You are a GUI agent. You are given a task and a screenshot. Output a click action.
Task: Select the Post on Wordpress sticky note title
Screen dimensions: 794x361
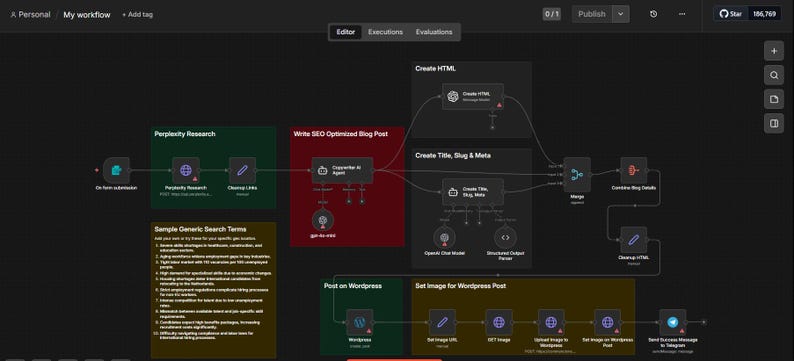pos(353,286)
